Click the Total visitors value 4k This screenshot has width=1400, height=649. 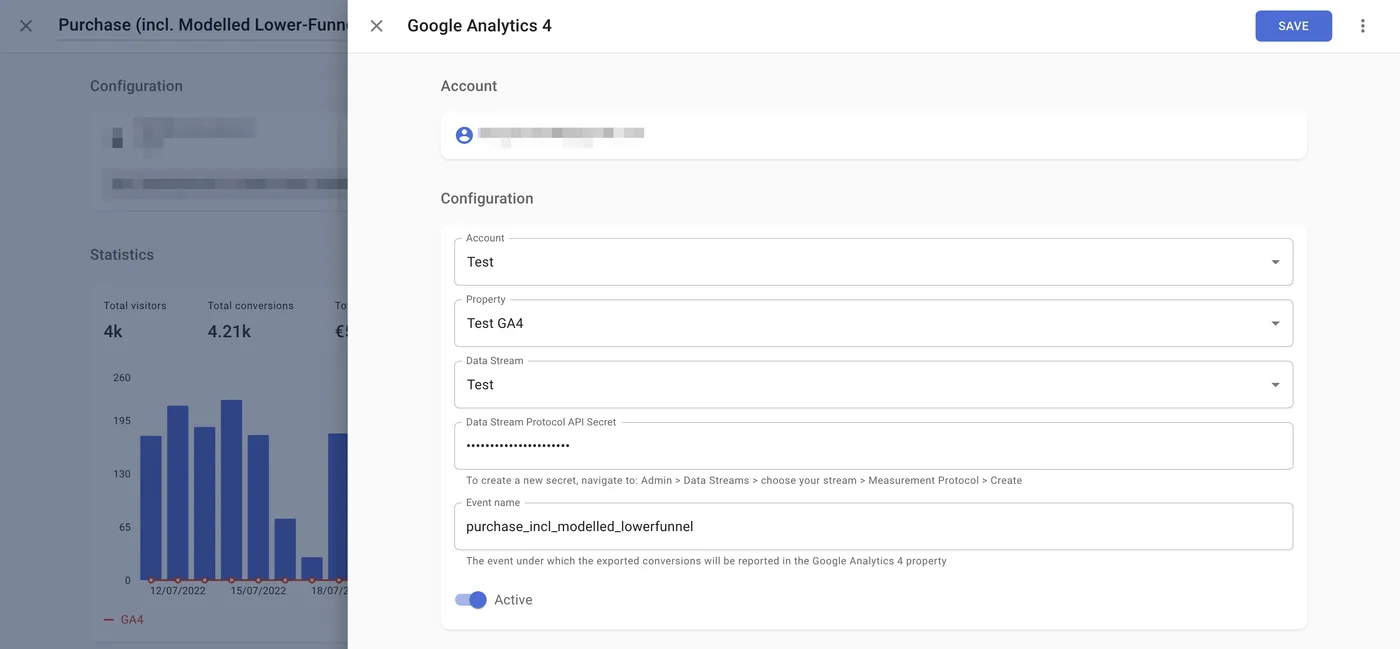(x=113, y=329)
